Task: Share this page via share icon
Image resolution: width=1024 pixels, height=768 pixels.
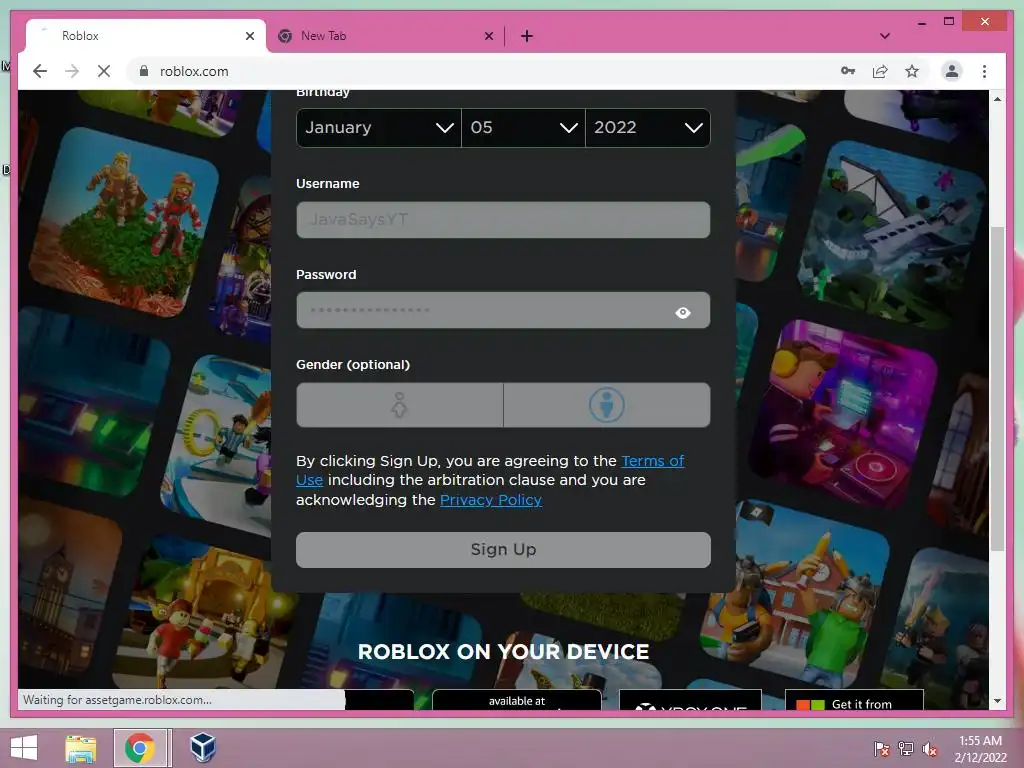Action: click(880, 71)
